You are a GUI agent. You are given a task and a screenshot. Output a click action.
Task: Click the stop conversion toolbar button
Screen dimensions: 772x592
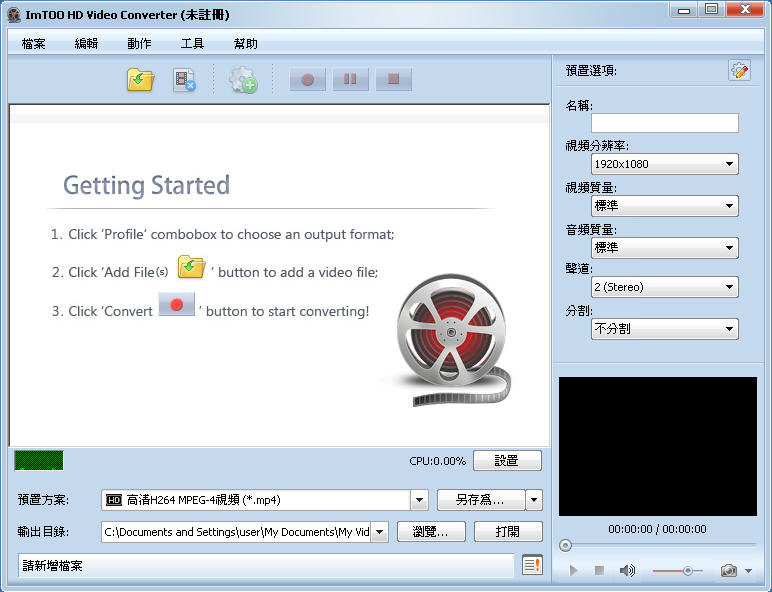(393, 79)
